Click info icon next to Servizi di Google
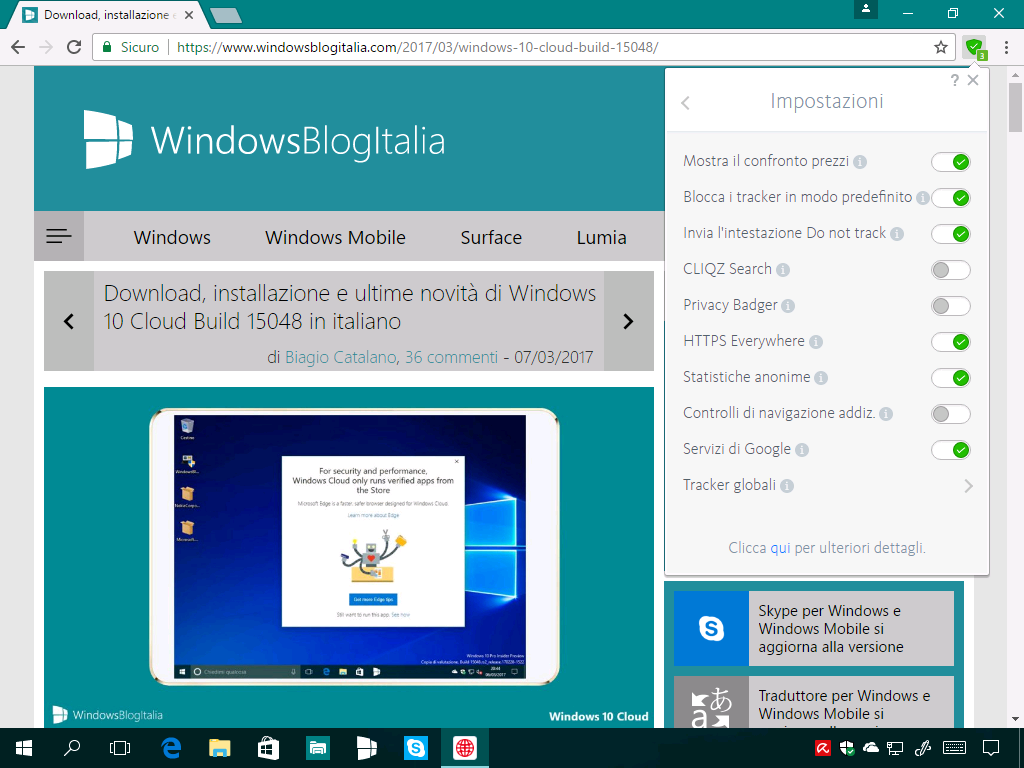The image size is (1024, 768). coord(802,449)
